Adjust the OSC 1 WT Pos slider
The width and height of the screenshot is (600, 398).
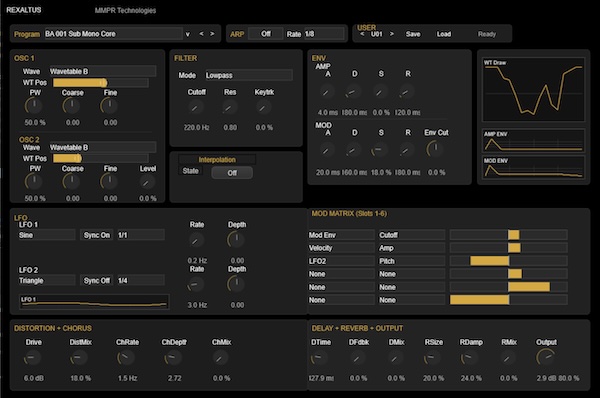101,83
